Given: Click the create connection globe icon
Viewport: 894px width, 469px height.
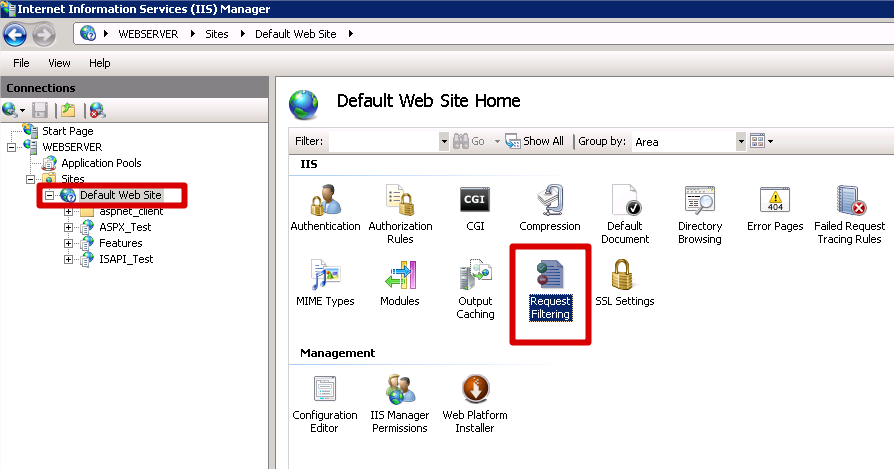Looking at the screenshot, I should [x=10, y=109].
